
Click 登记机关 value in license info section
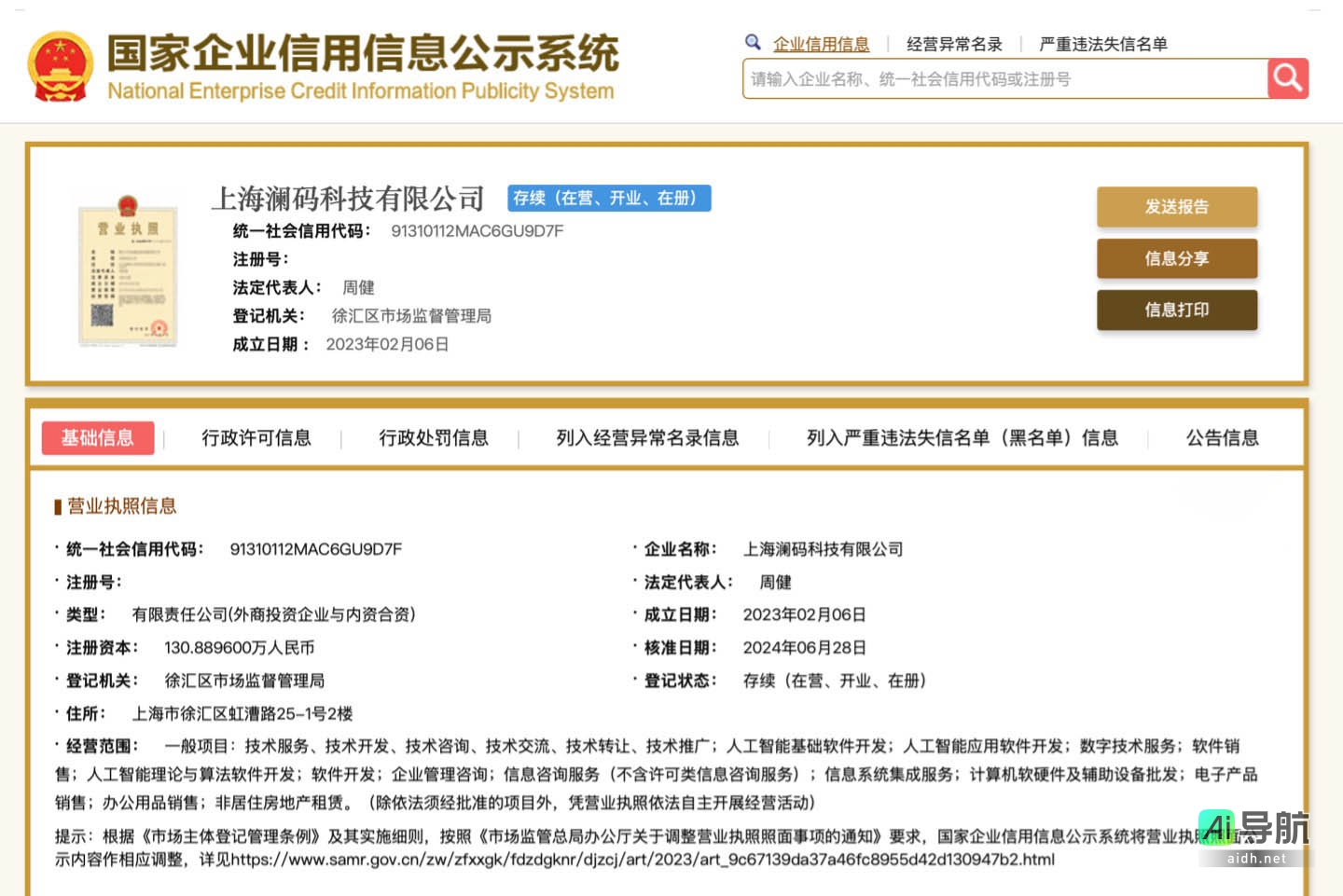click(244, 681)
